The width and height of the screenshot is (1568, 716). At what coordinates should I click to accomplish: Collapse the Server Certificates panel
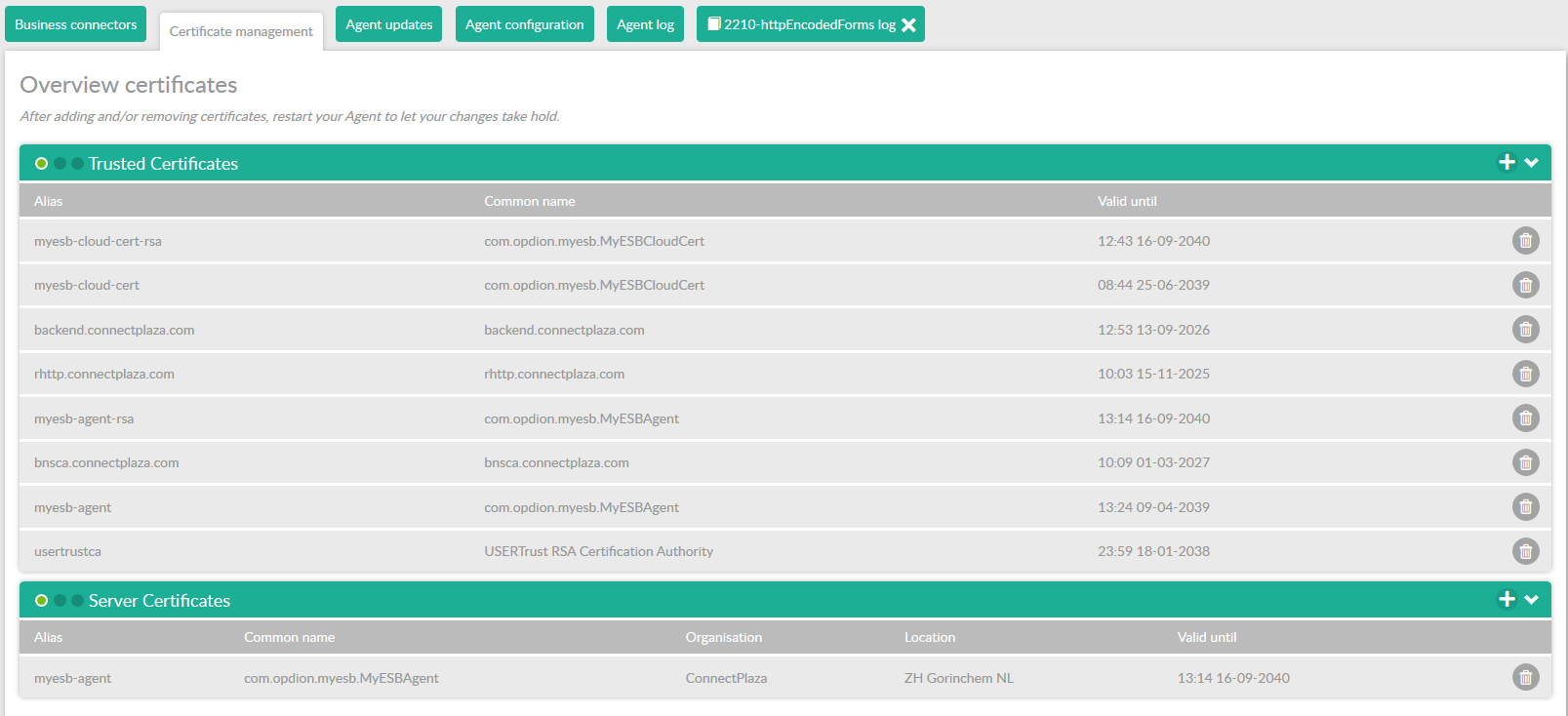[x=1532, y=600]
